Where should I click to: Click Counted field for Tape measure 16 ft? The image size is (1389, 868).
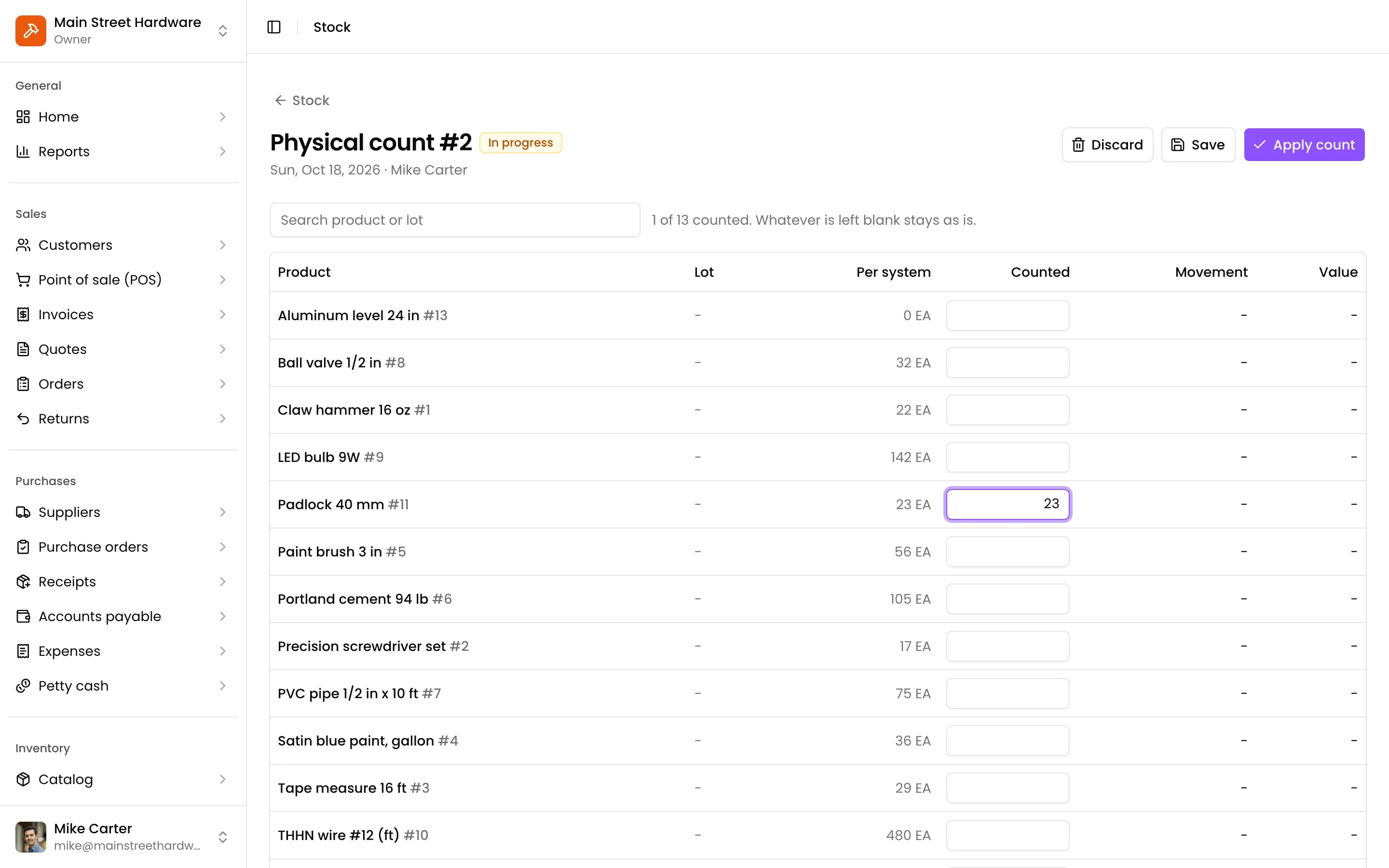pos(1008,787)
